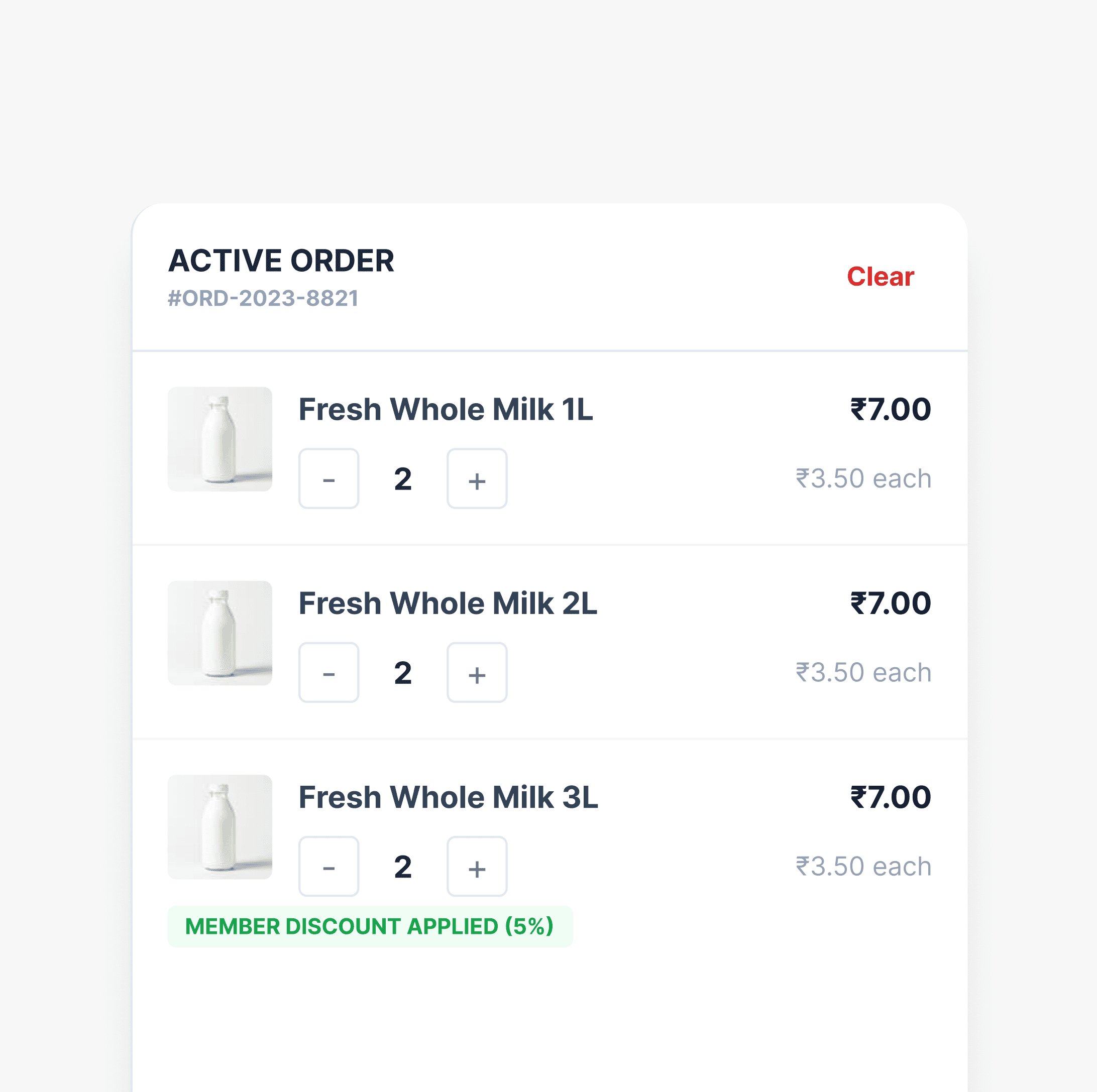Click the ACTIVE ORDER heading
The image size is (1097, 1092).
[x=281, y=261]
